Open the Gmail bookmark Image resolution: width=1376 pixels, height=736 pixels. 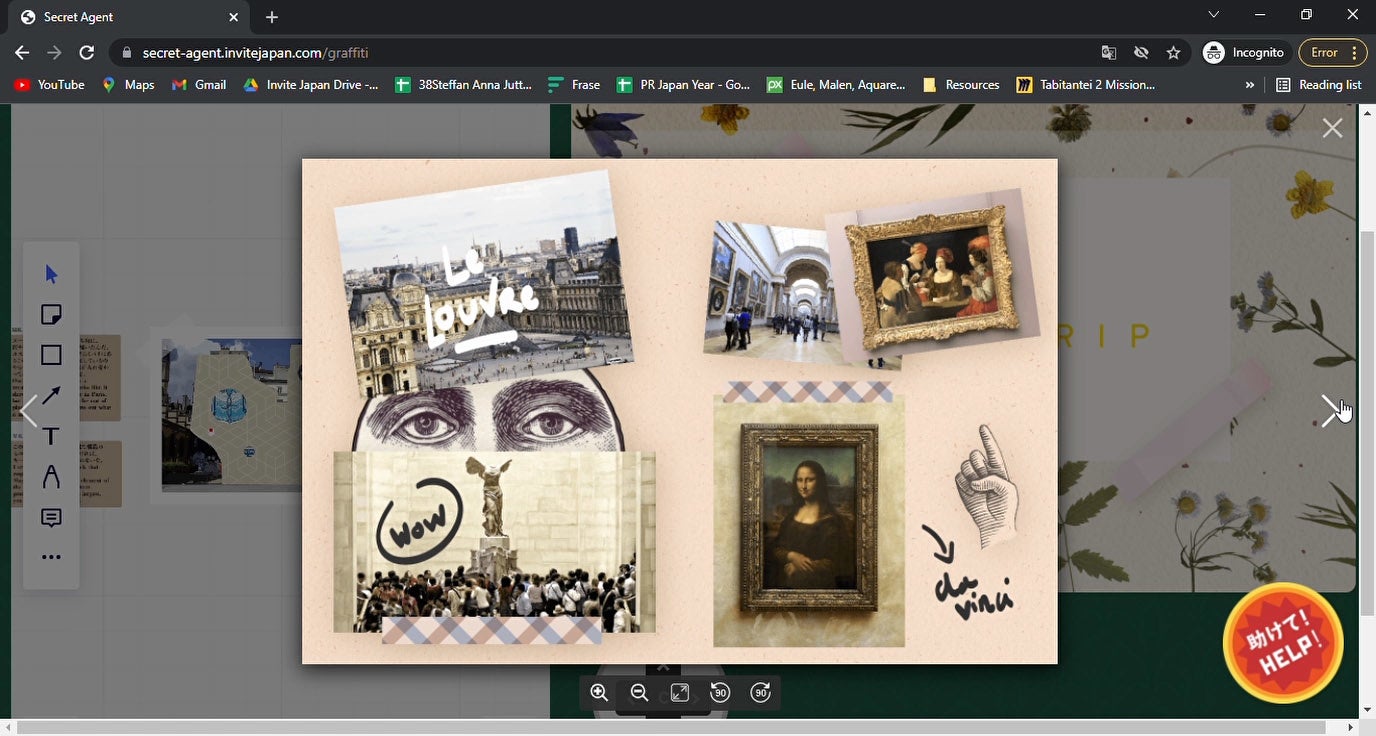(x=199, y=85)
